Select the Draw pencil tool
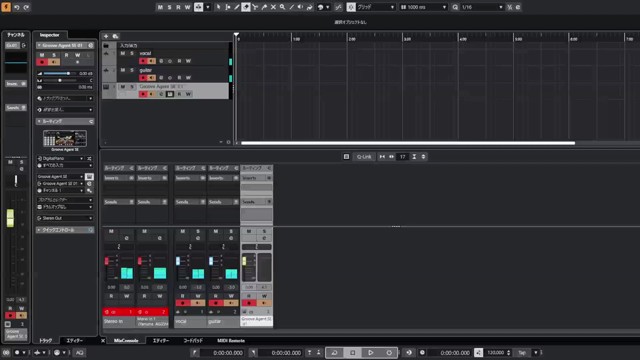 click(237, 7)
